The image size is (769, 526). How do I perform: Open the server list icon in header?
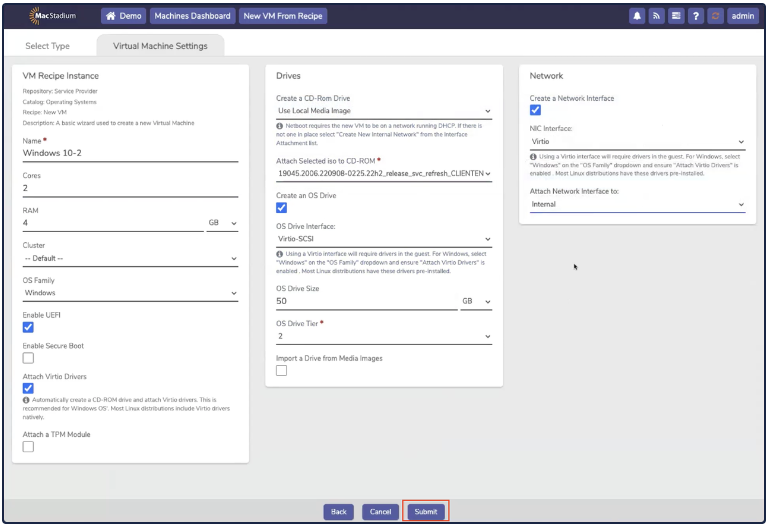click(676, 16)
